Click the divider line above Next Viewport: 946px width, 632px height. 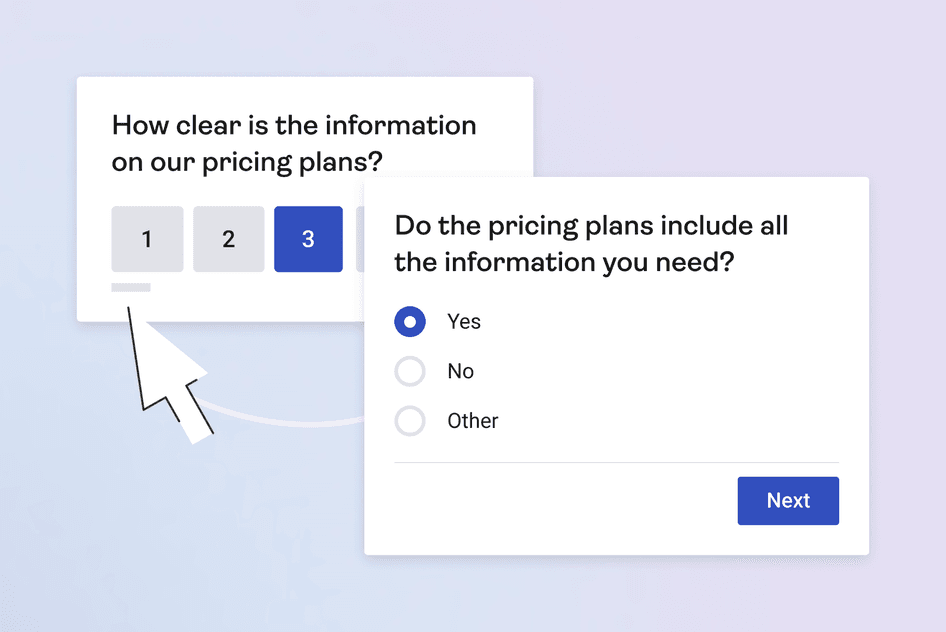point(616,463)
